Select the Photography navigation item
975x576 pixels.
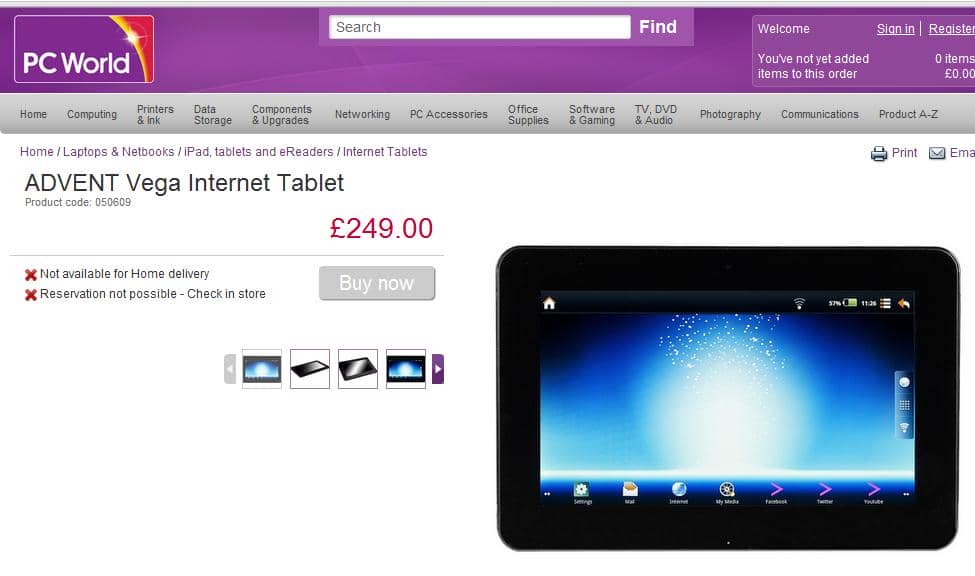pyautogui.click(x=730, y=114)
